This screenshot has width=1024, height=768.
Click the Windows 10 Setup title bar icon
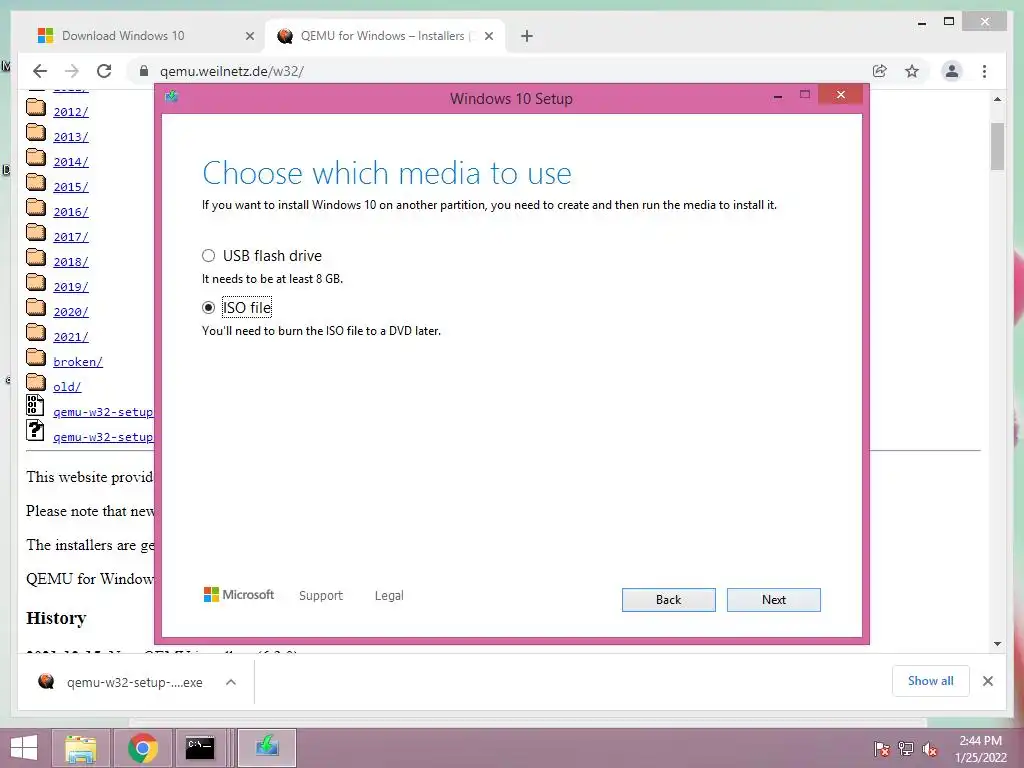[x=172, y=97]
